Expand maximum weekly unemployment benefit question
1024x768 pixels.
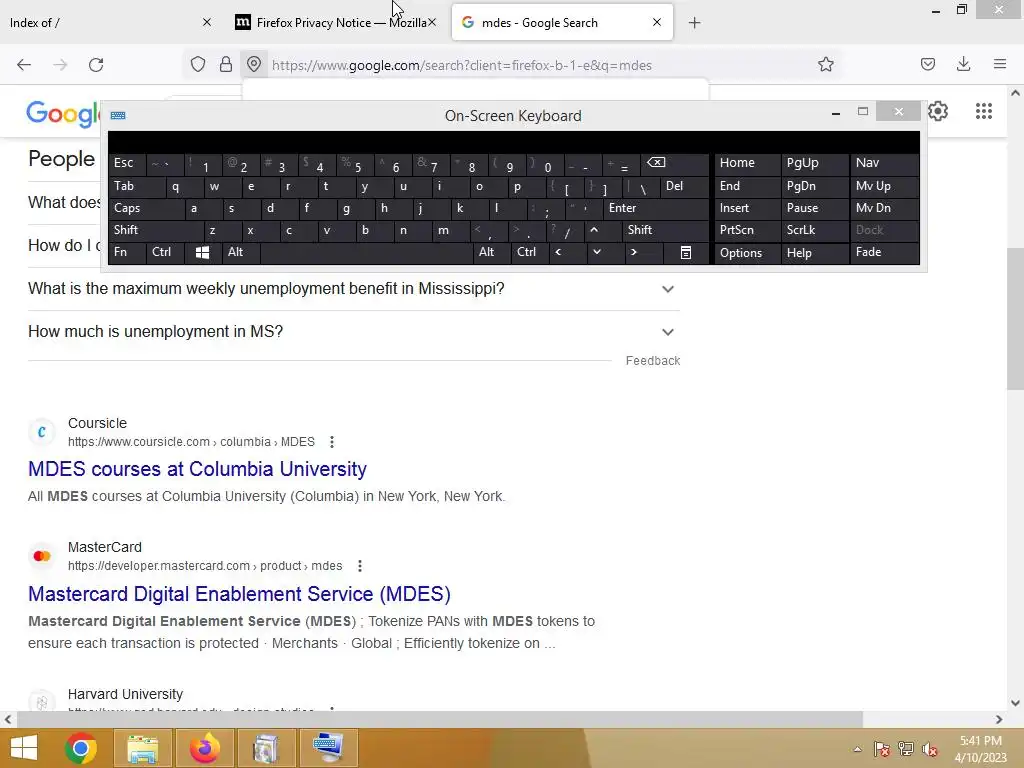coord(353,289)
